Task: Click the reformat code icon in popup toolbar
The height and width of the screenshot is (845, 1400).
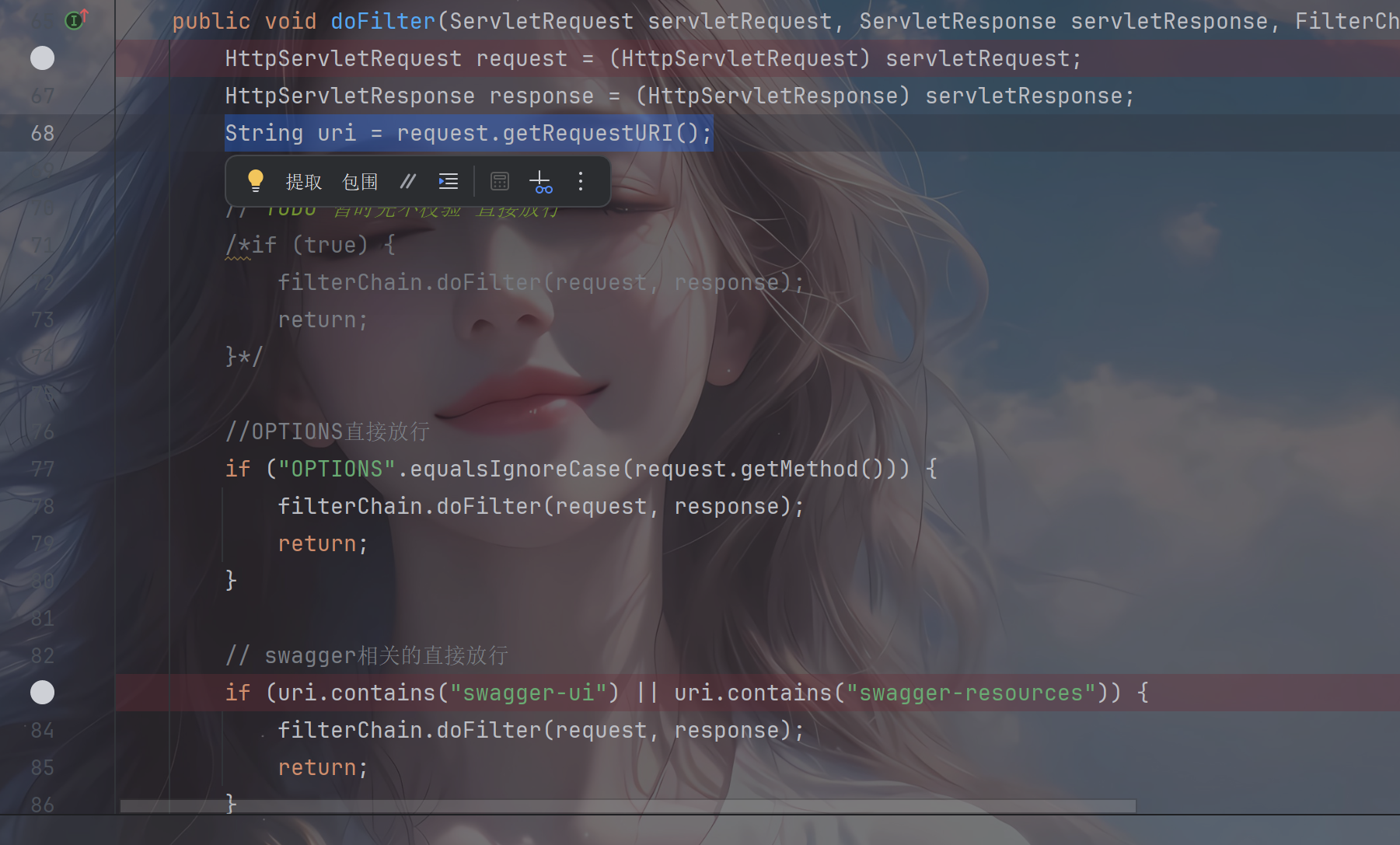Action: coord(449,182)
